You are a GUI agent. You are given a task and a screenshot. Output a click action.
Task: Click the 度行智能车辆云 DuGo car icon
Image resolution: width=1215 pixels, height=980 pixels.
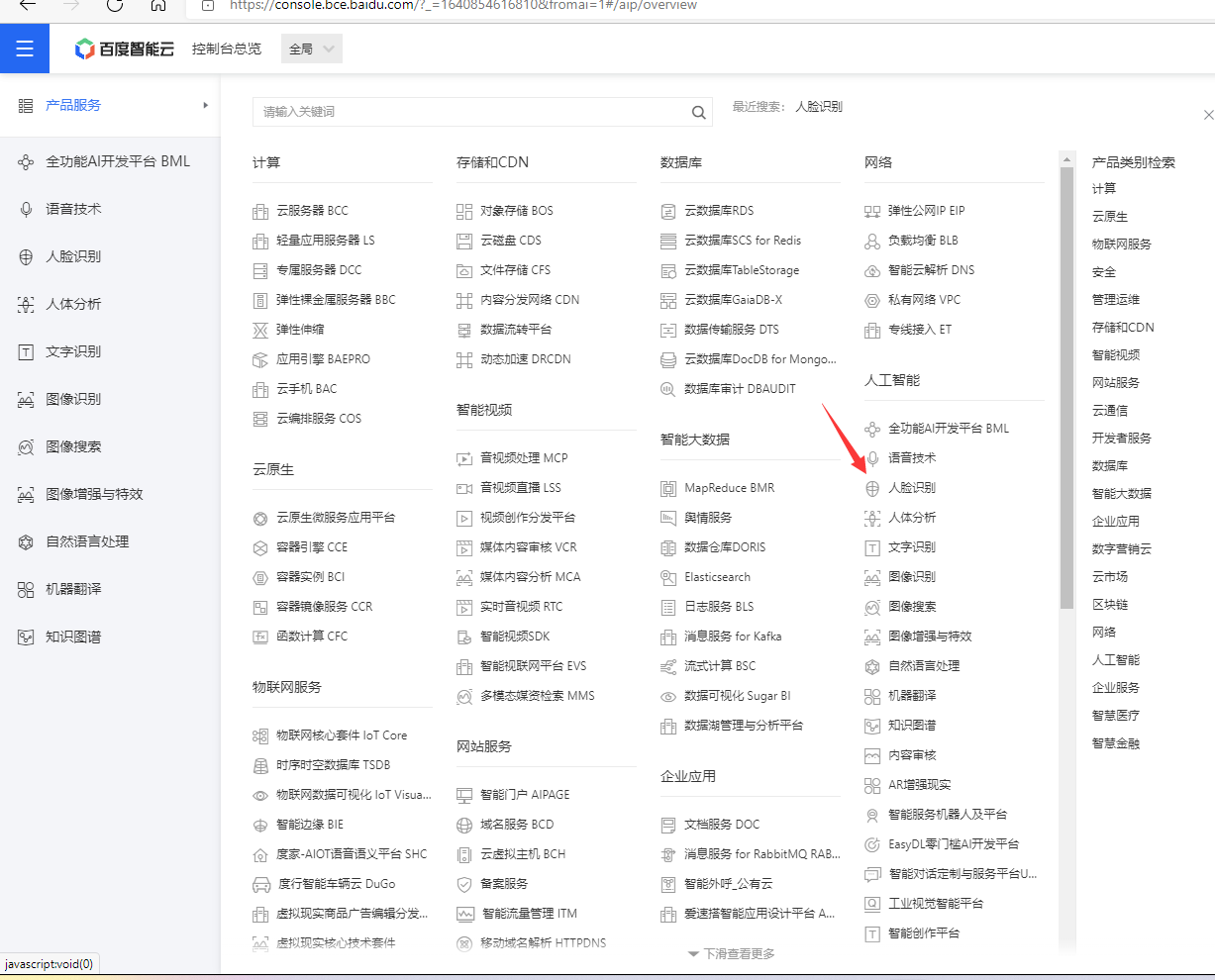tap(261, 884)
